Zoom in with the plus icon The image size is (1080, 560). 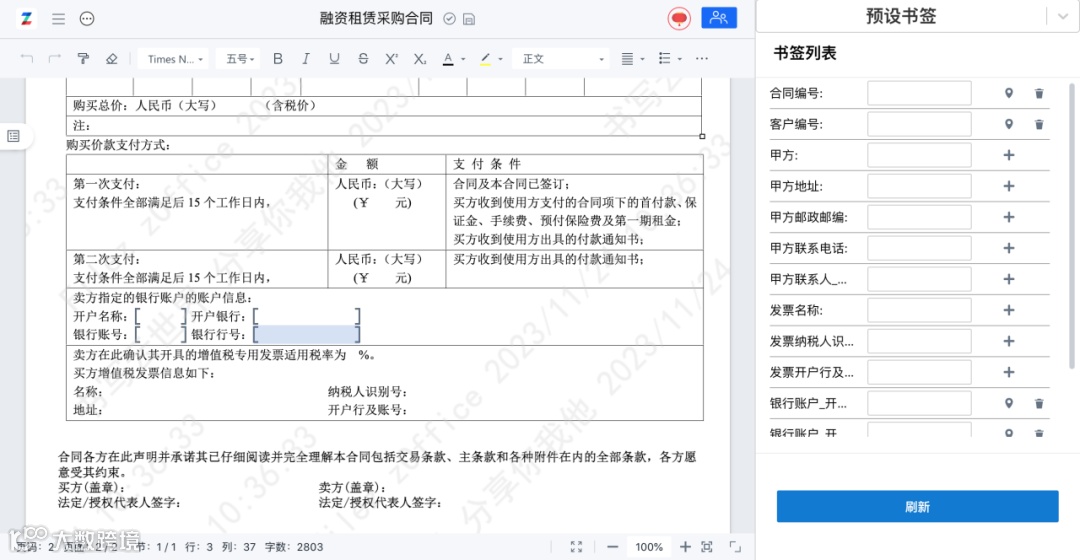[x=685, y=547]
